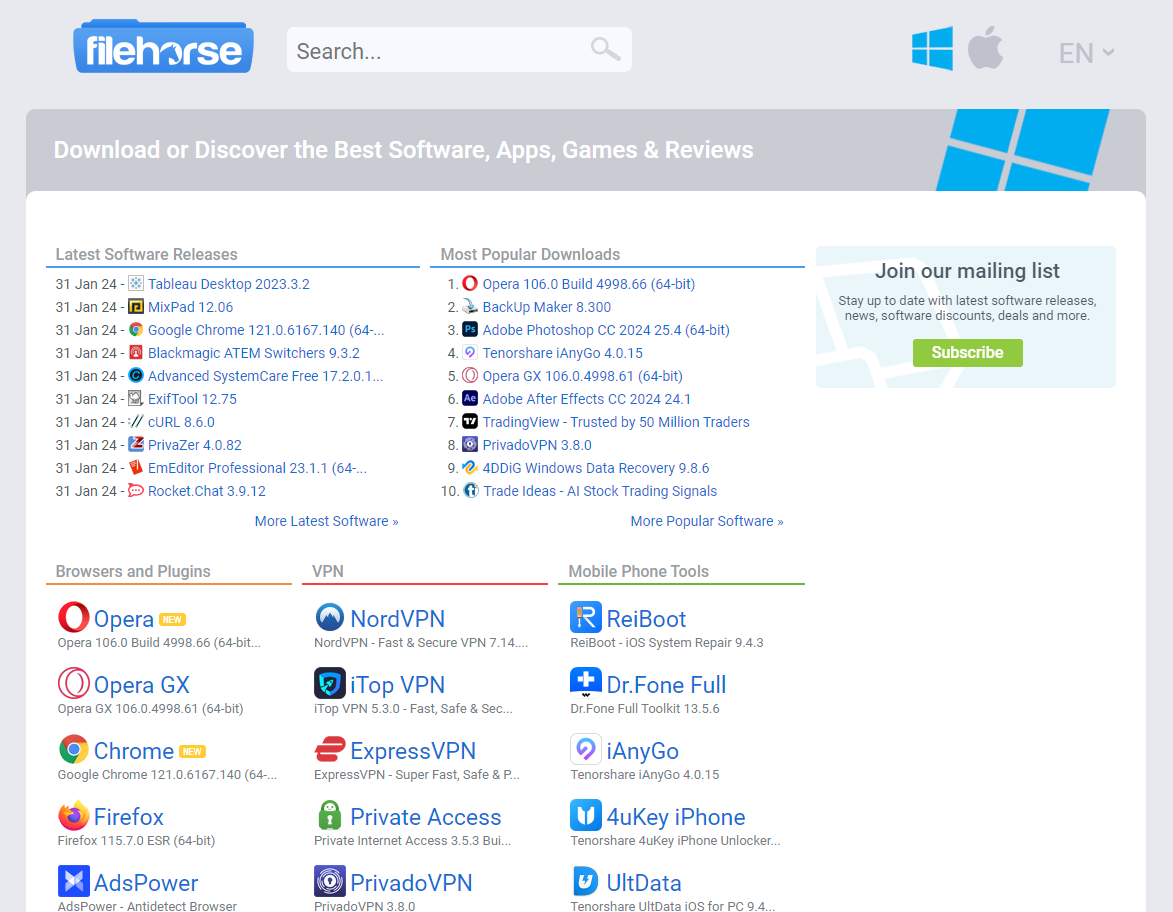Open the ReiBoot title link

point(646,619)
